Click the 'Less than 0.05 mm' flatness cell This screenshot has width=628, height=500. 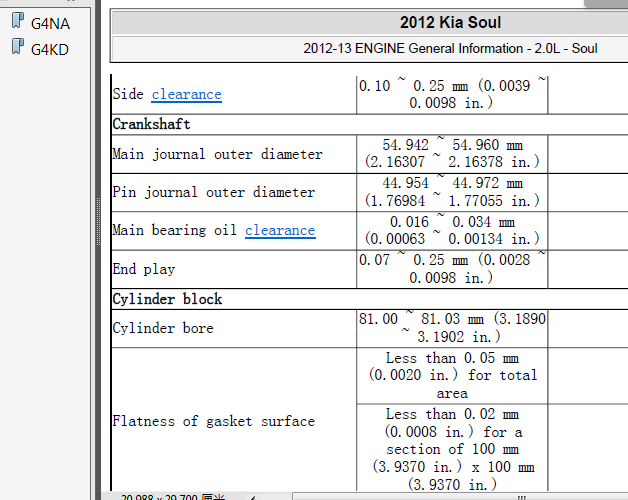point(452,376)
